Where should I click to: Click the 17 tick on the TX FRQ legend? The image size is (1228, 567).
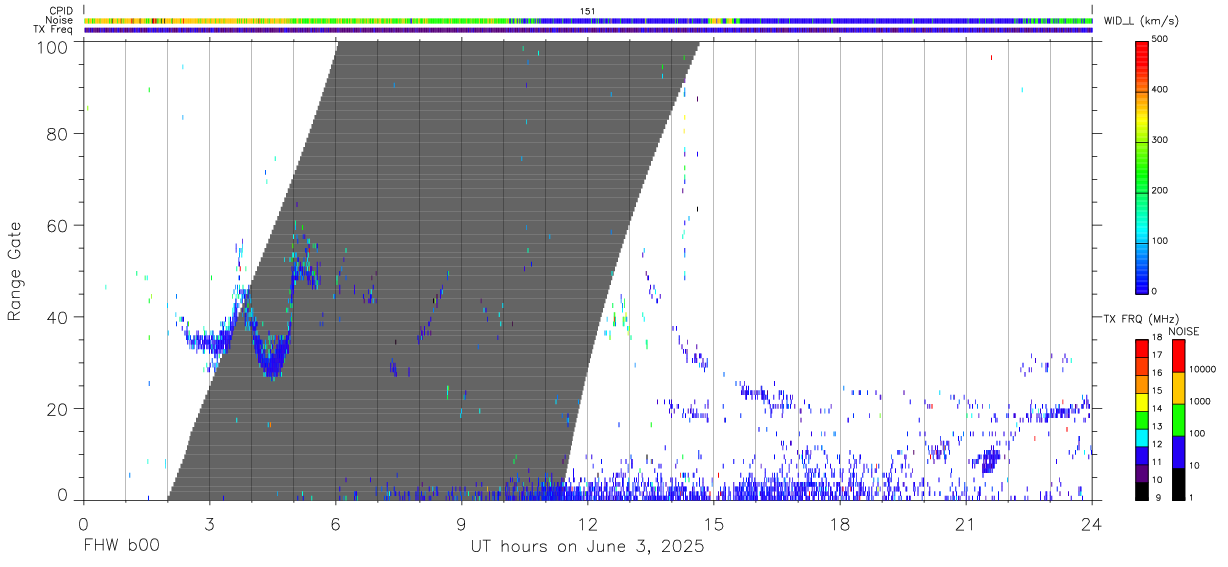point(1157,355)
